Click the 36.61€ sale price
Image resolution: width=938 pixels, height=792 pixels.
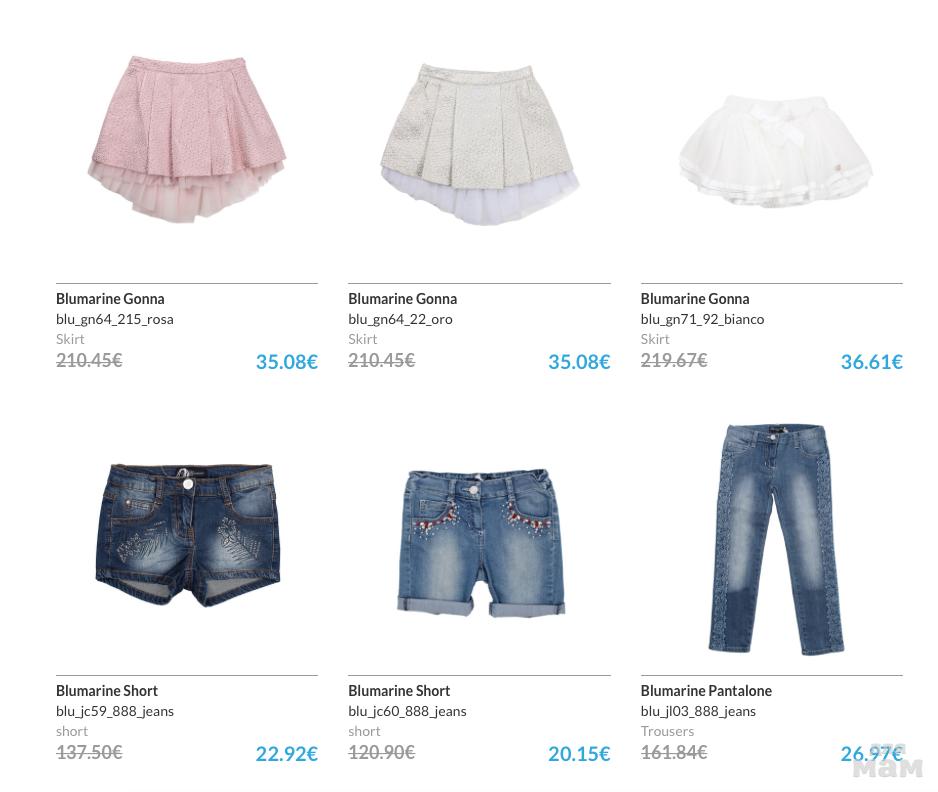pyautogui.click(x=872, y=361)
